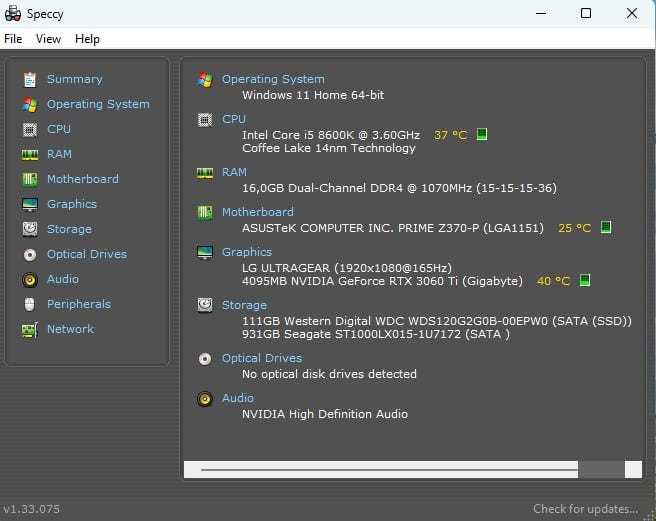
Task: Click the Windows flag icon in summary panel
Action: pyautogui.click(x=205, y=80)
